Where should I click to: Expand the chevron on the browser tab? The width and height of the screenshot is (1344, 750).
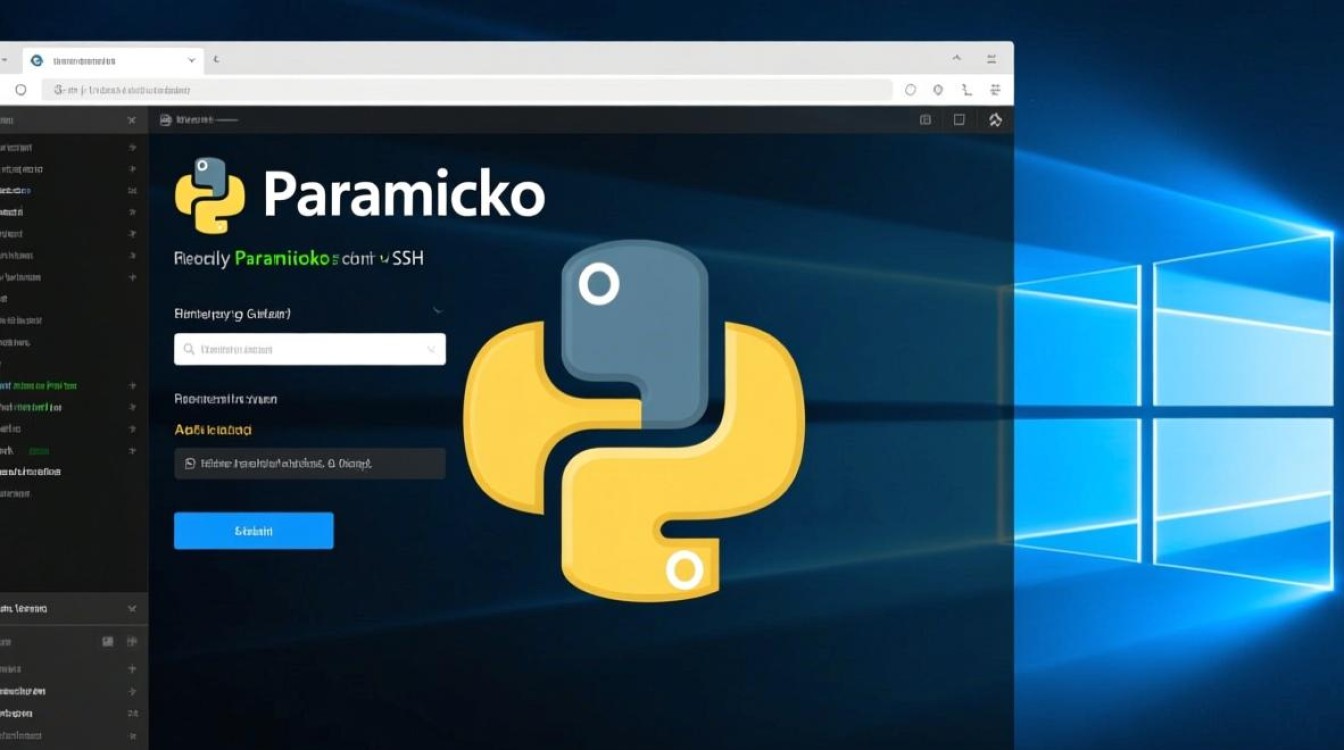pyautogui.click(x=193, y=59)
